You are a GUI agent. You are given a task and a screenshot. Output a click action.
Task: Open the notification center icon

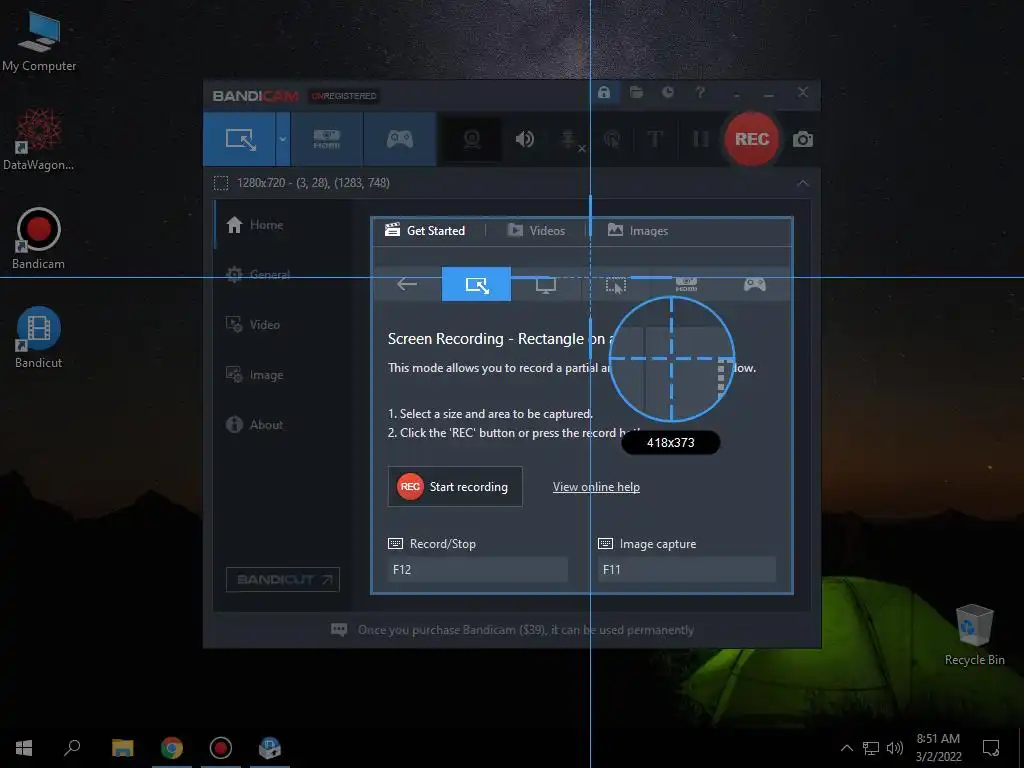pyautogui.click(x=991, y=748)
